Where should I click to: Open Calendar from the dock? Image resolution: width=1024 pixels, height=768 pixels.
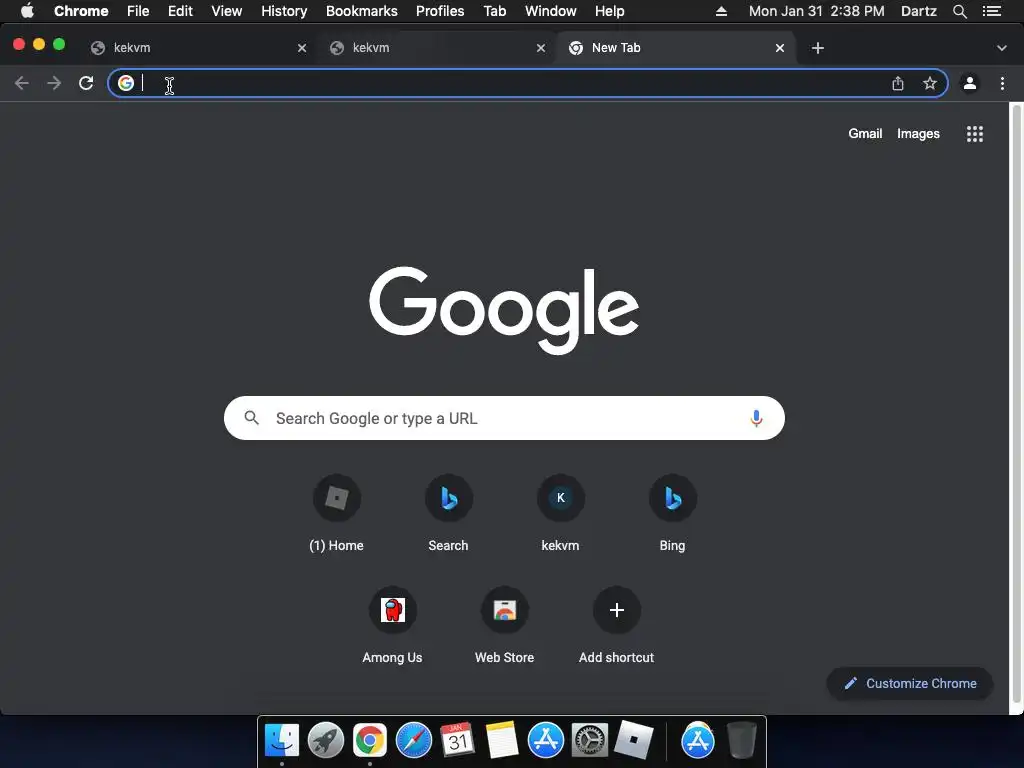point(457,741)
